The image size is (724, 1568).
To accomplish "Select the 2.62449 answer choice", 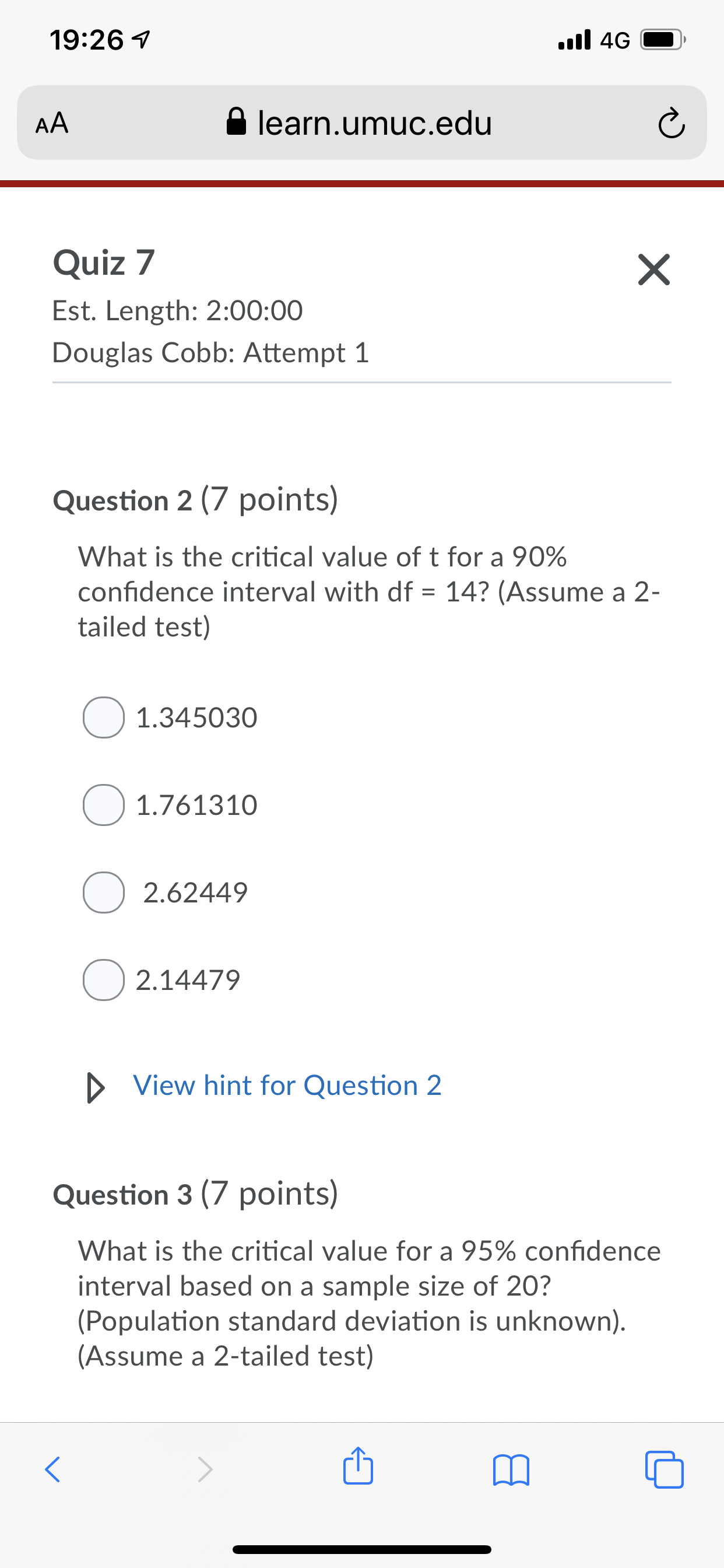I will pyautogui.click(x=103, y=893).
